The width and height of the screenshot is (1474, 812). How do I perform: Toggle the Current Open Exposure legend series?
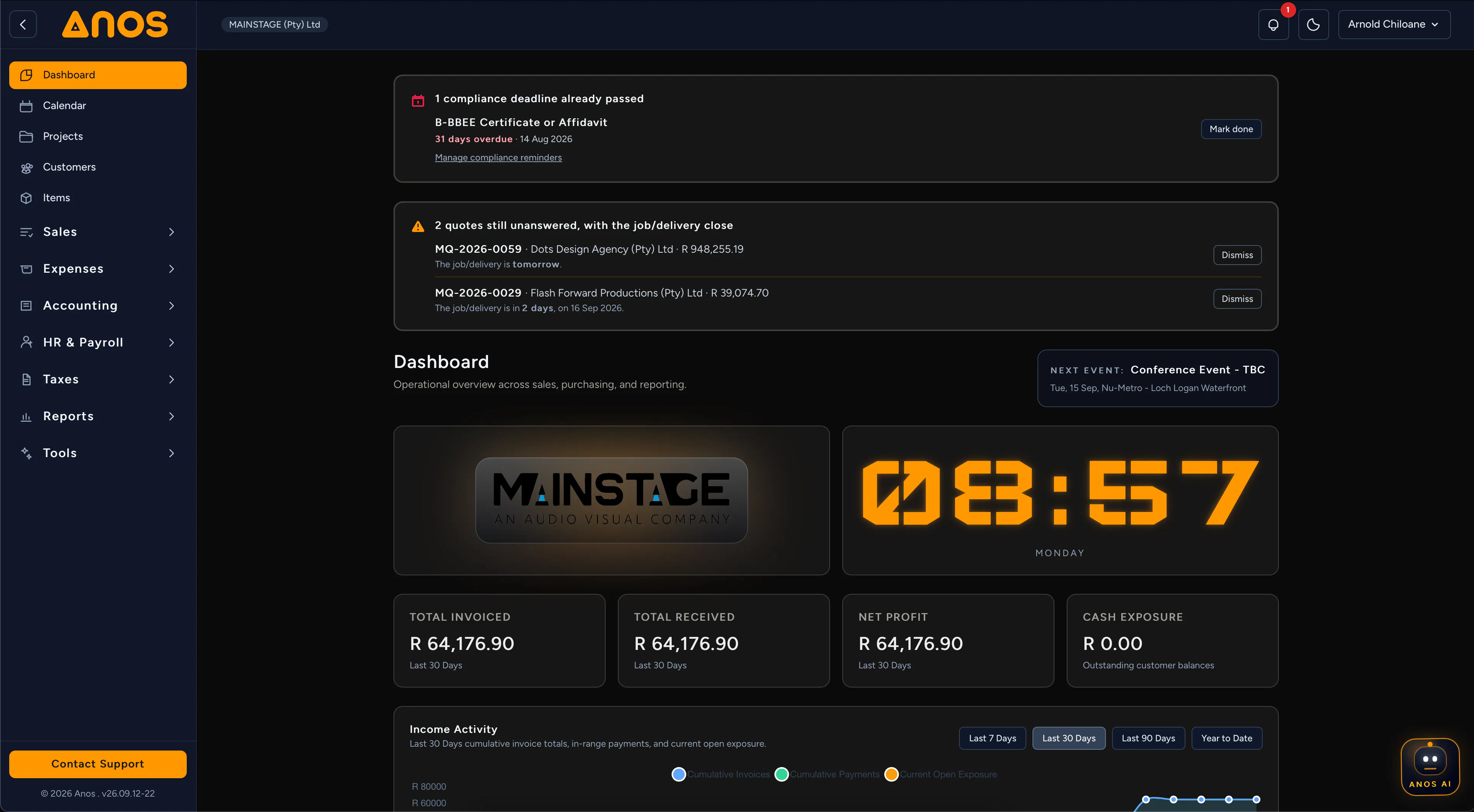941,774
